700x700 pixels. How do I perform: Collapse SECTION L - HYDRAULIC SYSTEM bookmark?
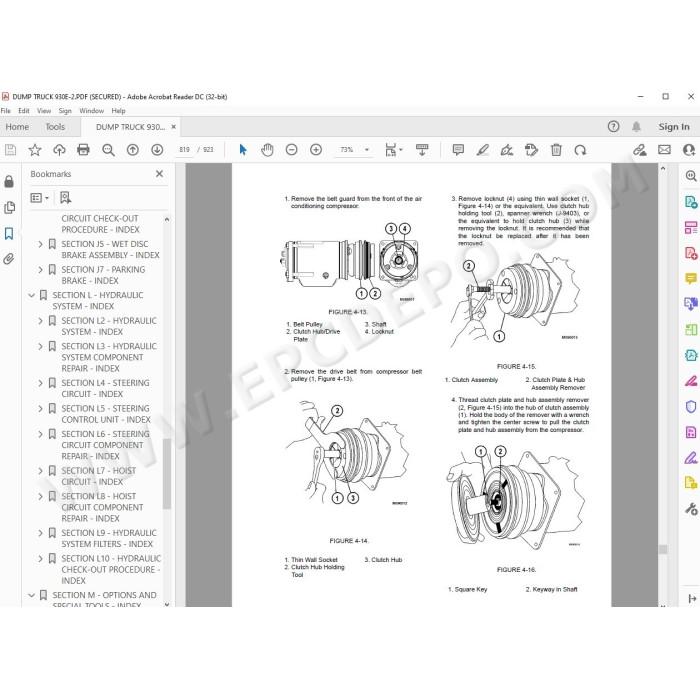(32, 295)
